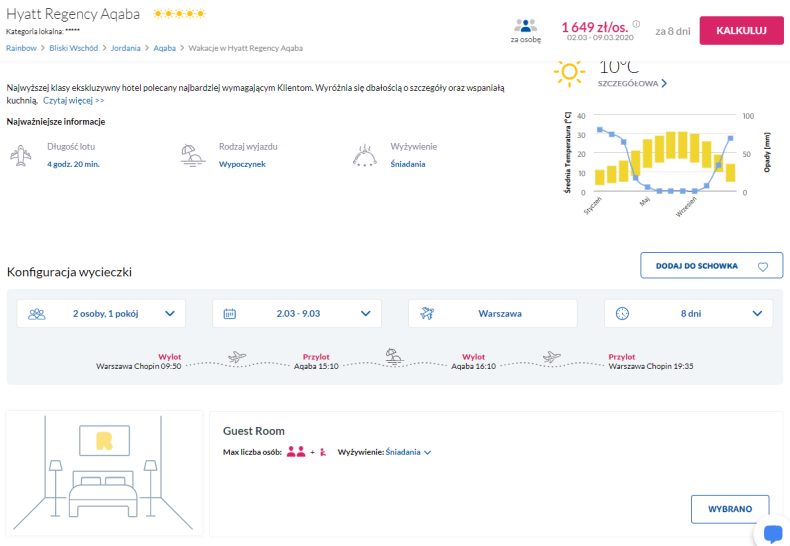Click the Guest Room title
Viewport: 790px width, 546px height.
pos(254,431)
